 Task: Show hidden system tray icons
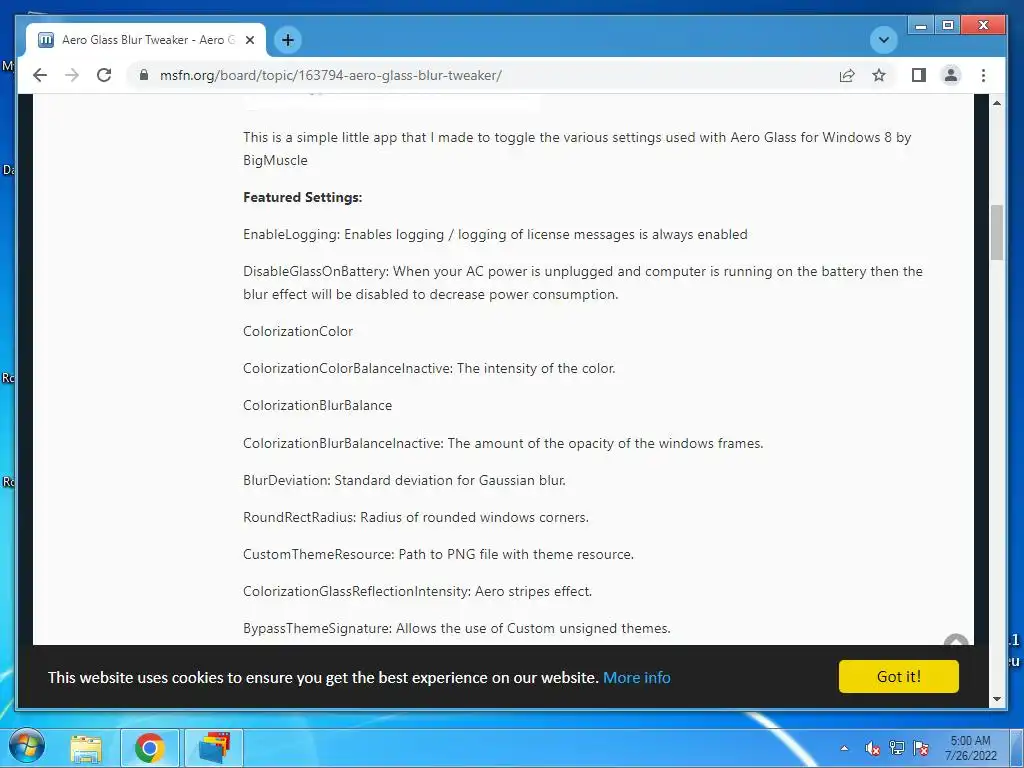coord(844,748)
